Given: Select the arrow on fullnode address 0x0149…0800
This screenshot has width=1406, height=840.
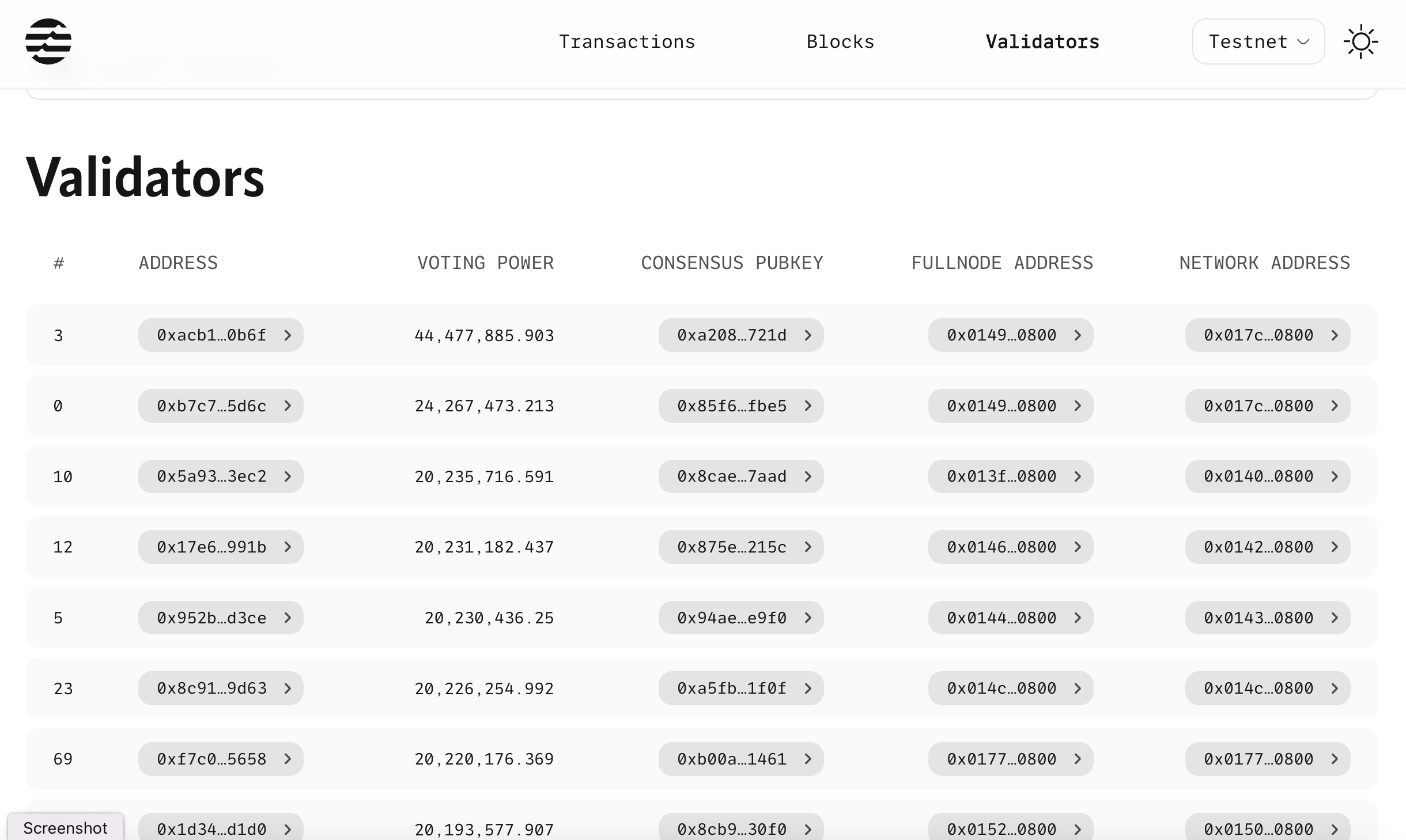Looking at the screenshot, I should pos(1078,335).
